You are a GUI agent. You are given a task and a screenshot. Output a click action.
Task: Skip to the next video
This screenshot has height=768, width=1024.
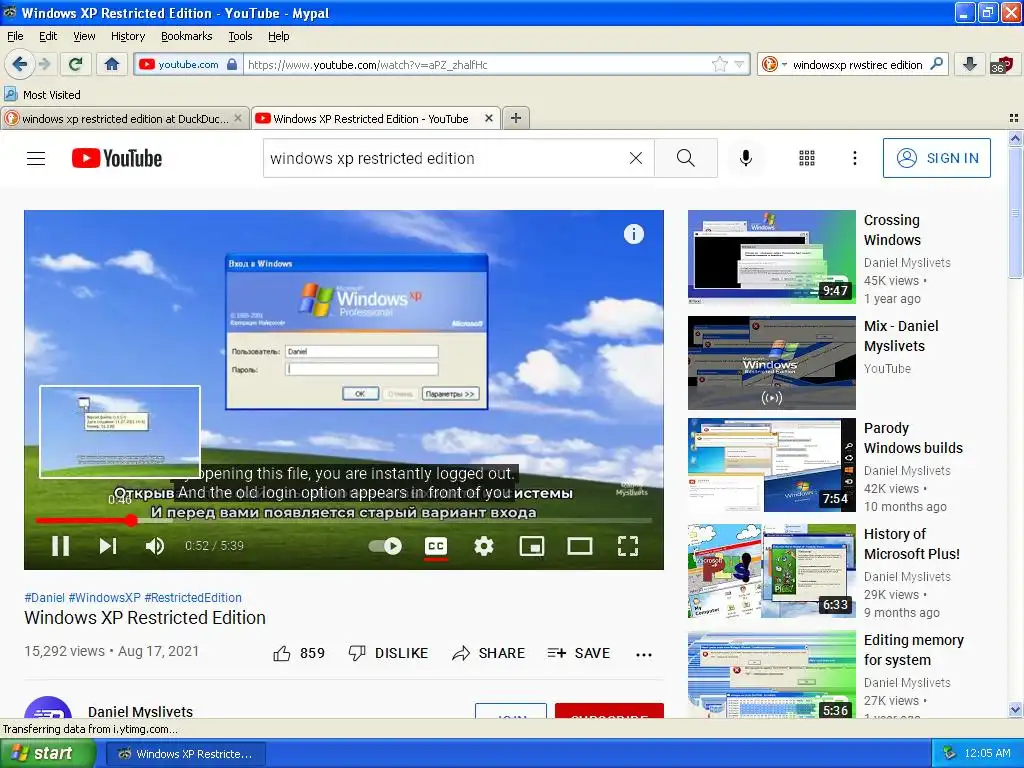(x=108, y=546)
